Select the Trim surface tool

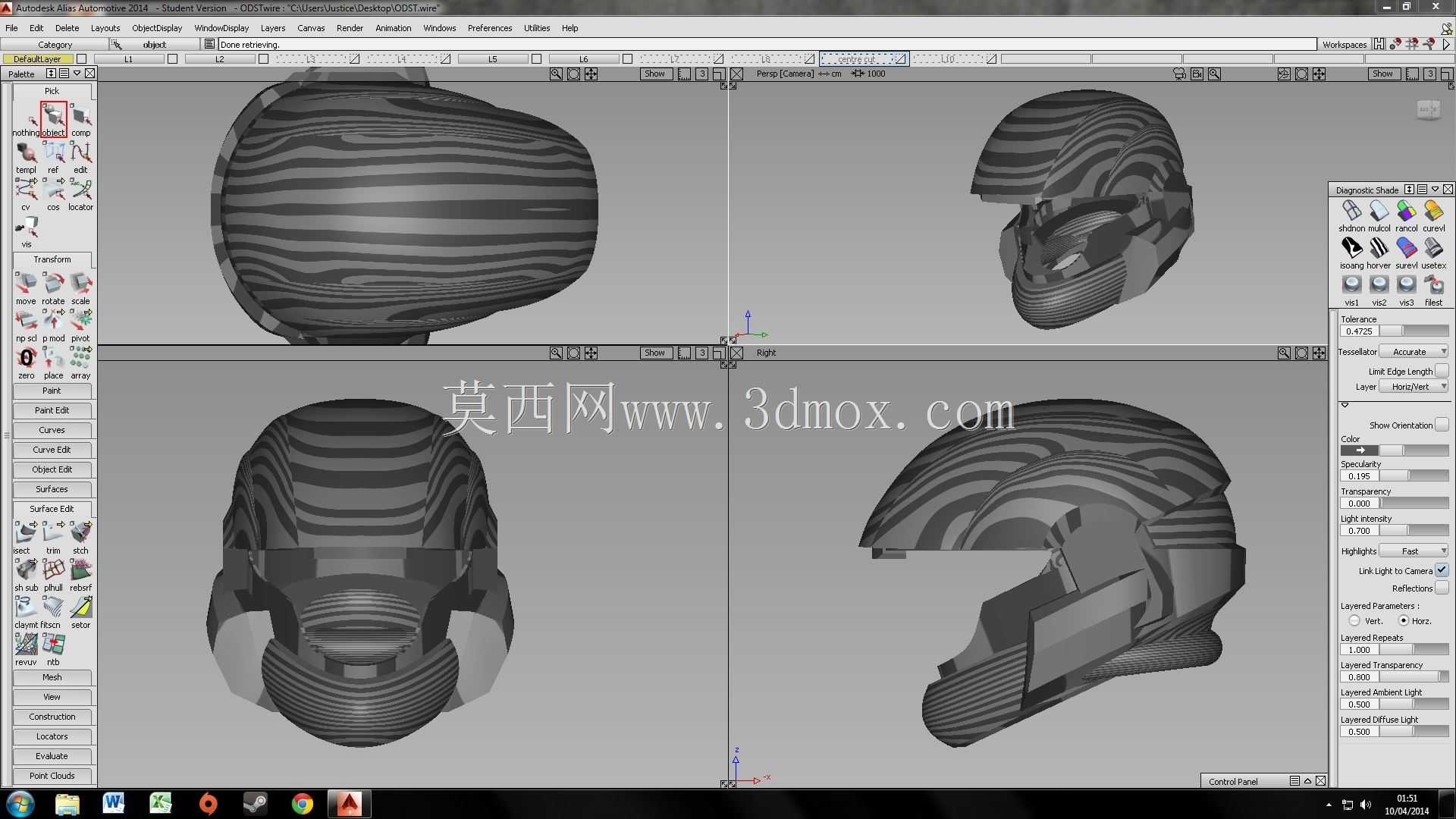53,538
